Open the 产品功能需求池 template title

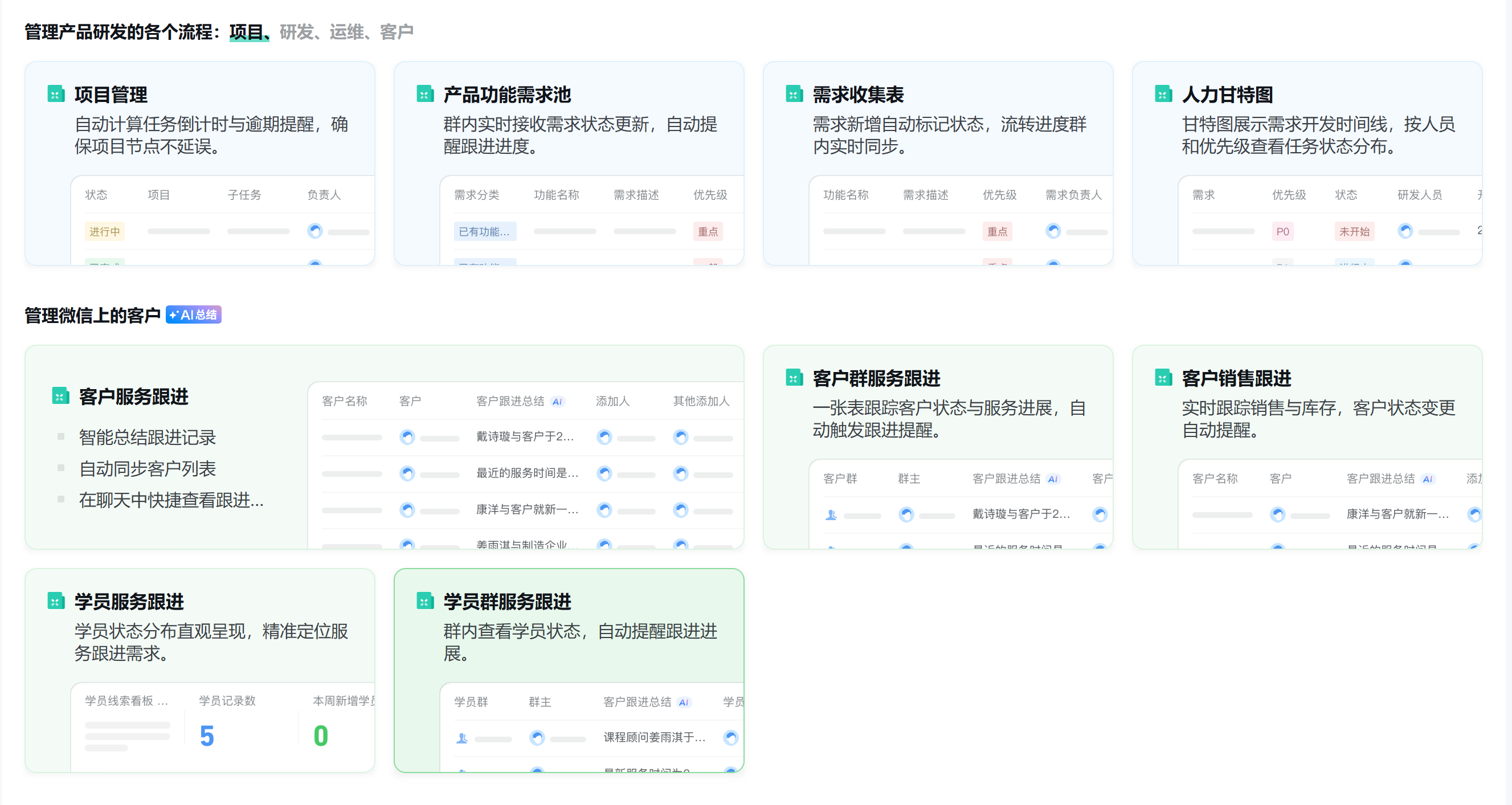(507, 95)
